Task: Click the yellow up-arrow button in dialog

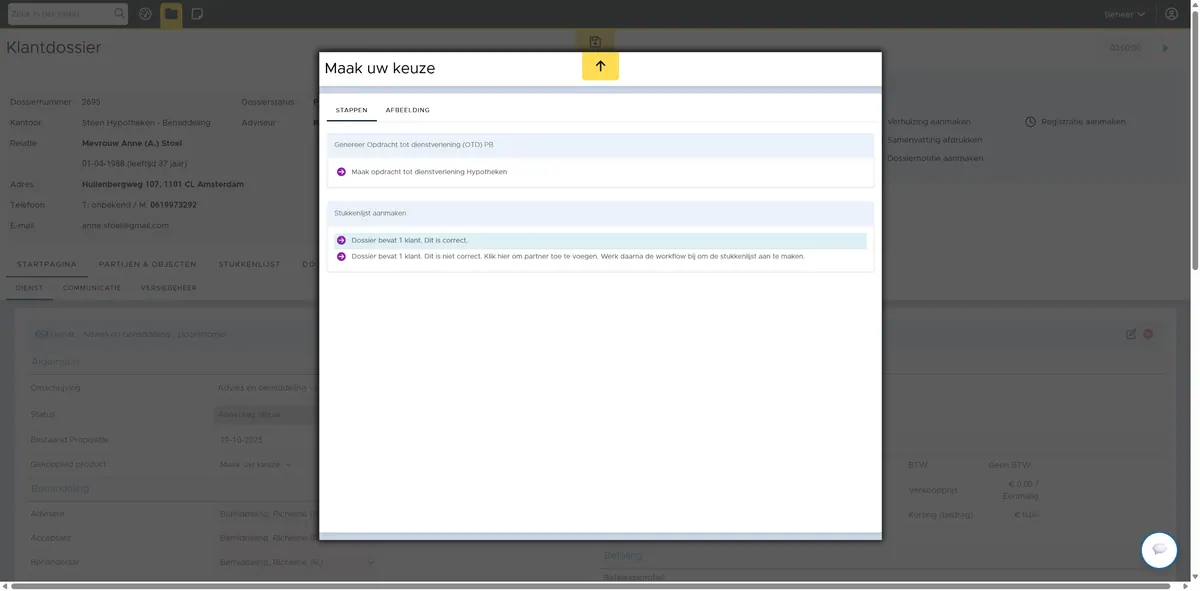Action: [600, 66]
